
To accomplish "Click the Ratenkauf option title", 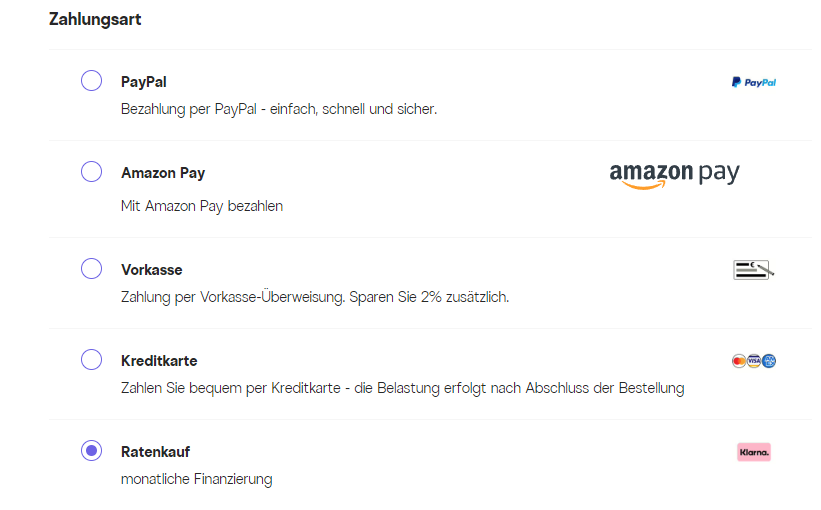I will (155, 452).
